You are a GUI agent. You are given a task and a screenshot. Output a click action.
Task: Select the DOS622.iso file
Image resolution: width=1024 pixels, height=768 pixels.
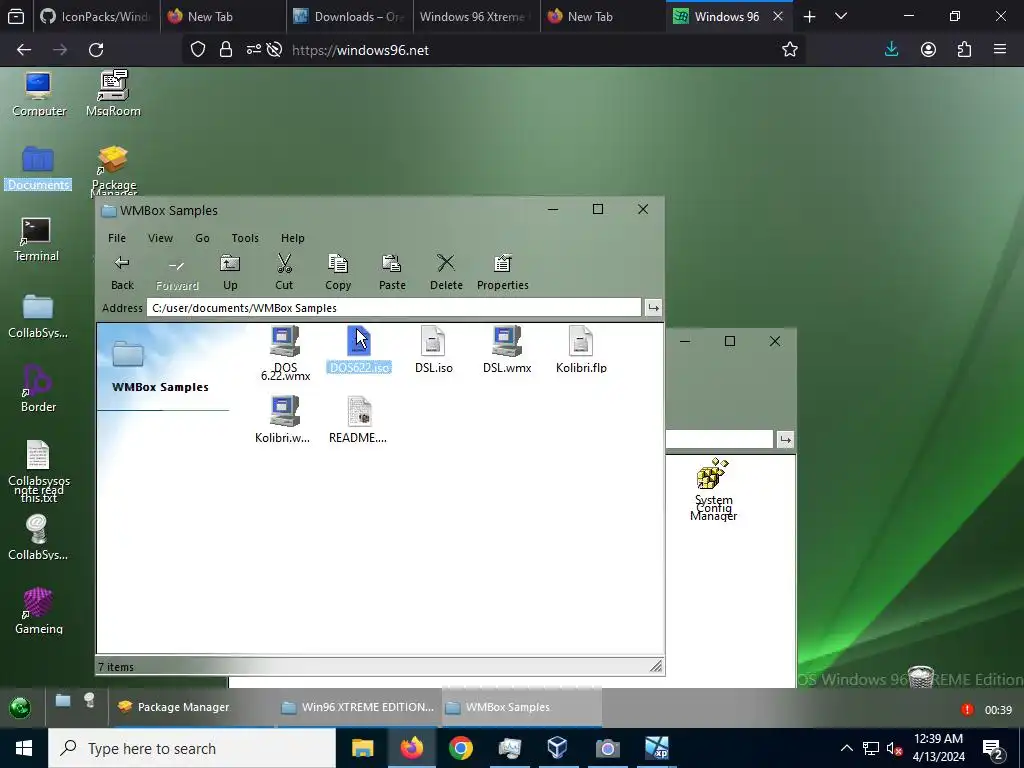point(359,349)
